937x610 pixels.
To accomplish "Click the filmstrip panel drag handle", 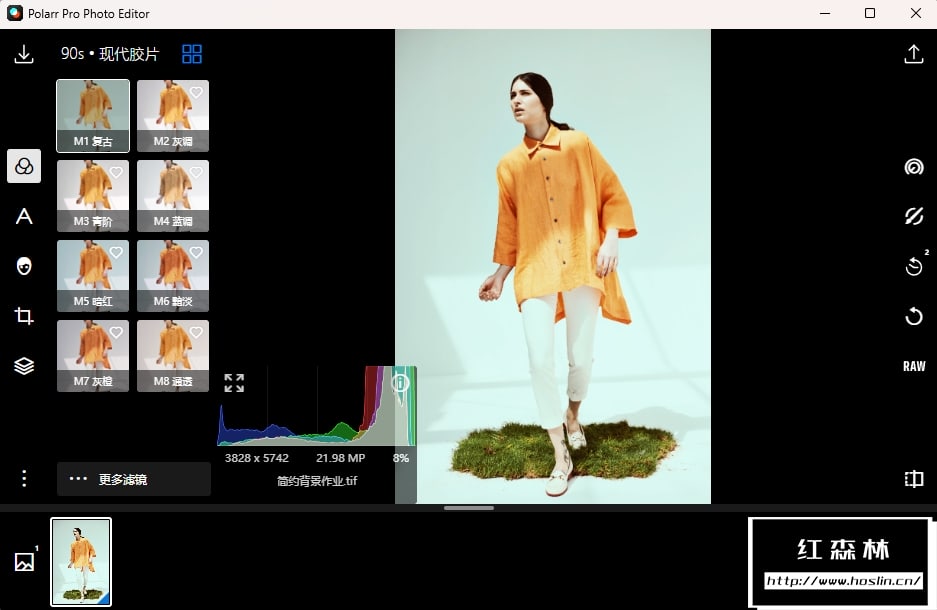I will point(469,508).
